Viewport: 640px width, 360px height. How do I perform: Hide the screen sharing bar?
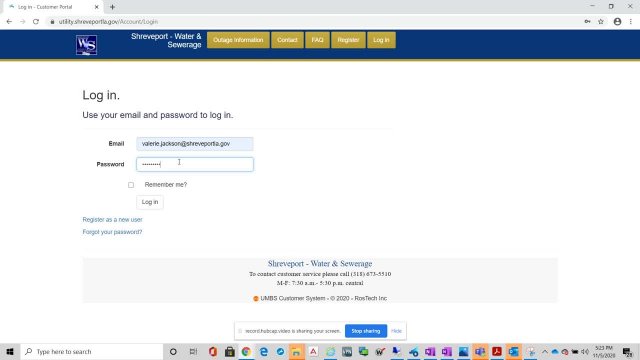396,331
